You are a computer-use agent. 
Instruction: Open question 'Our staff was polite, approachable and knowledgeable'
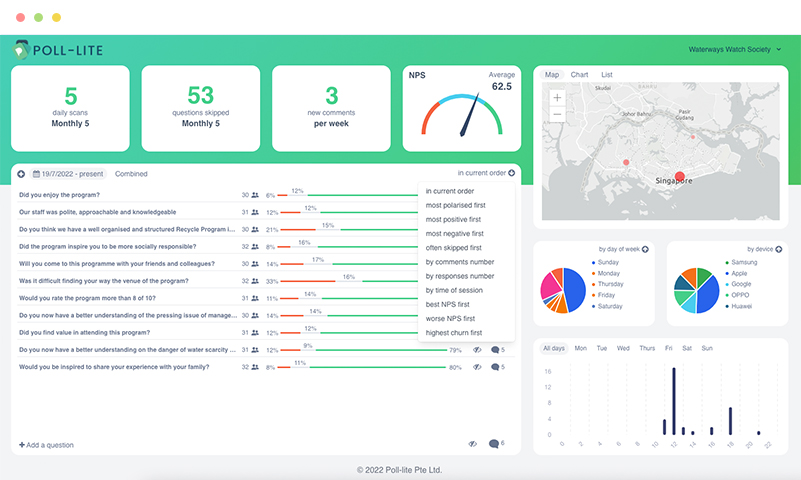pos(98,212)
